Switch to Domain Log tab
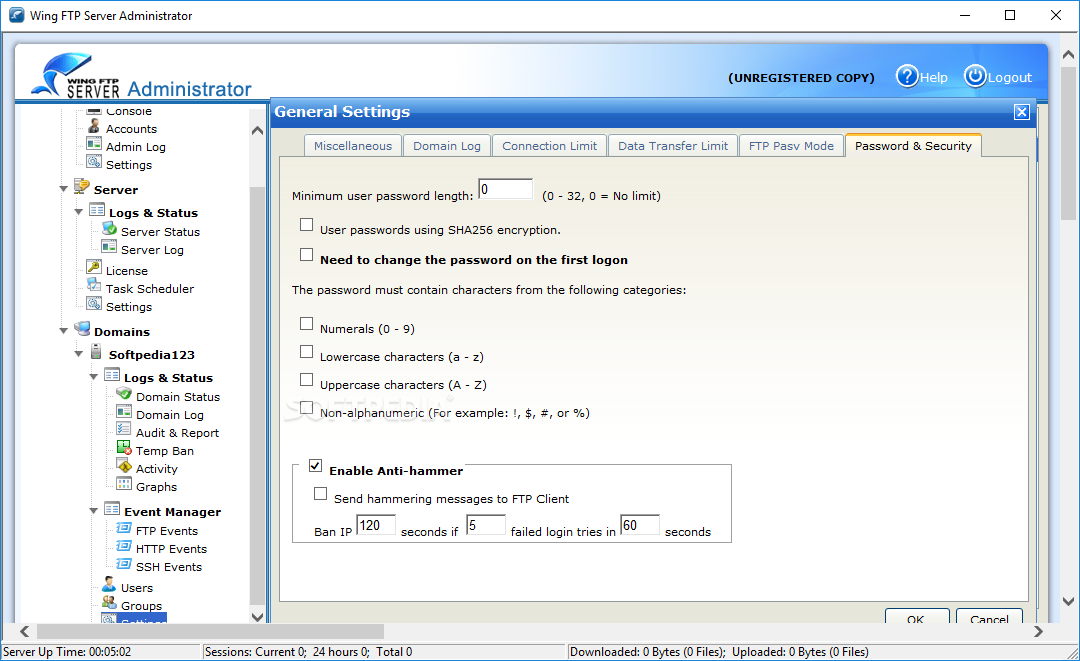Image resolution: width=1080 pixels, height=661 pixels. click(x=447, y=146)
